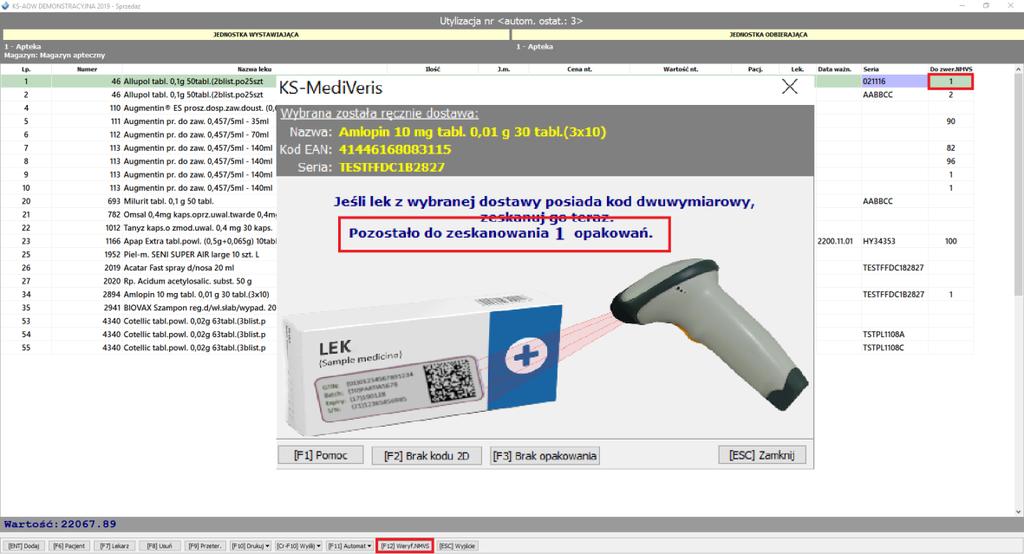The width and height of the screenshot is (1024, 554).
Task: Choose the F7 Lekarz button
Action: (114, 546)
